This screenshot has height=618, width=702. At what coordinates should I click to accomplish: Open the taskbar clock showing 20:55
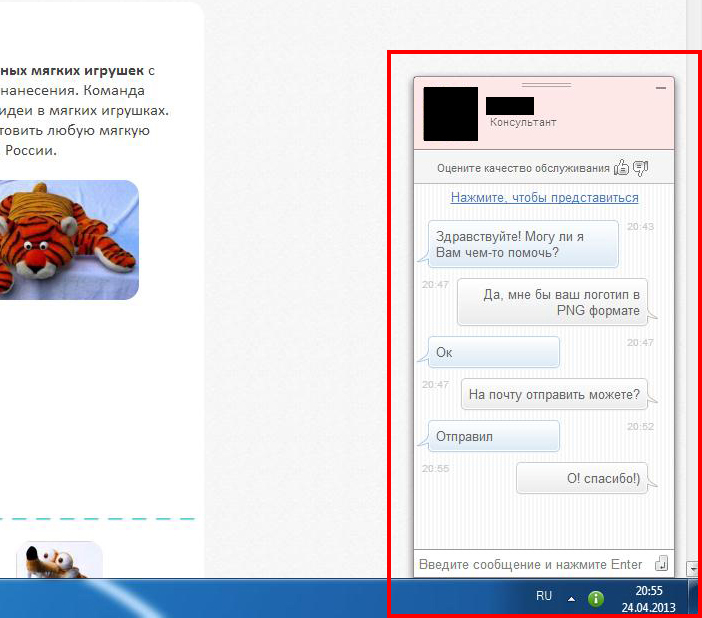[648, 599]
